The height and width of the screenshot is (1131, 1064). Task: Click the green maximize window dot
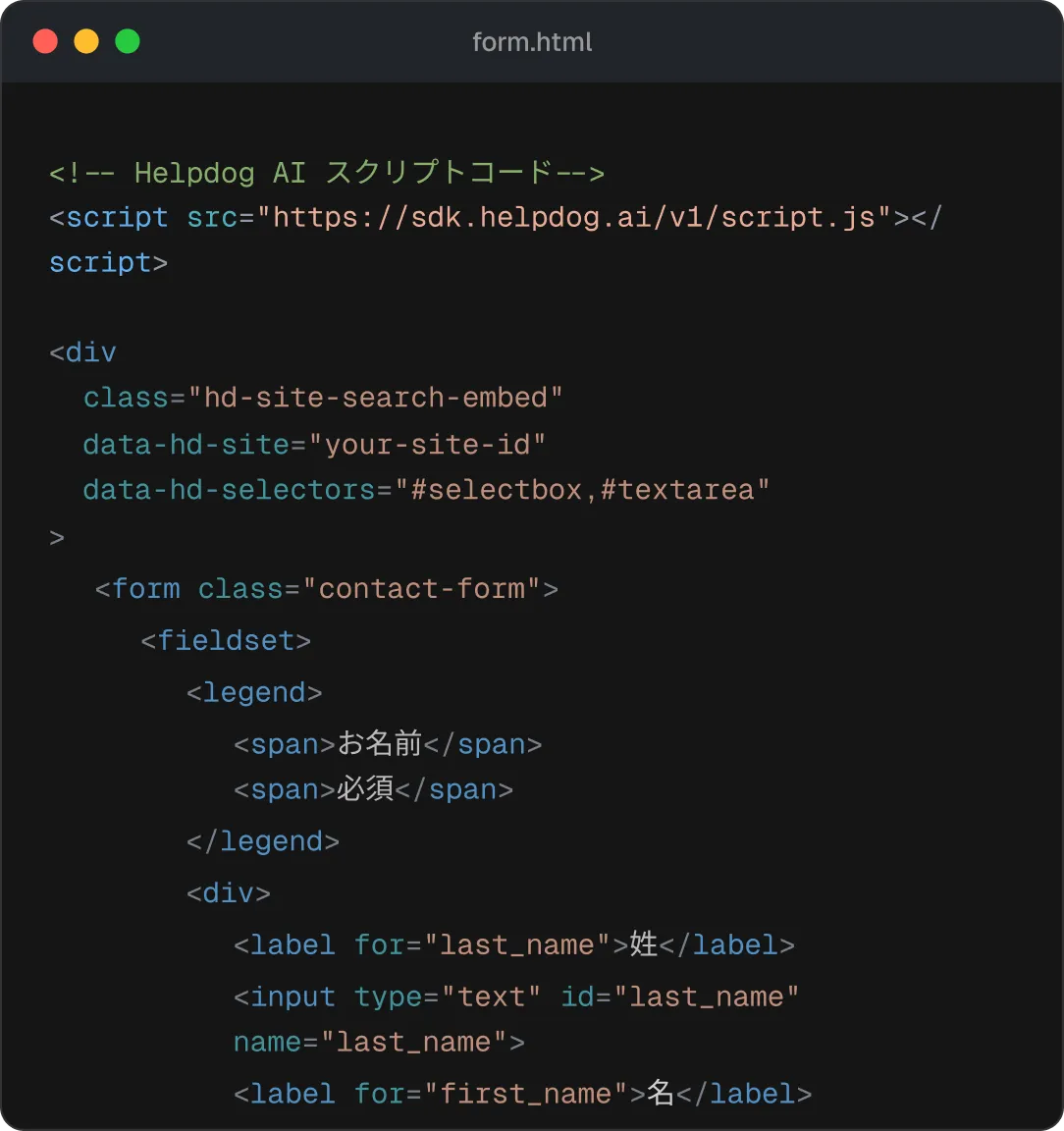pos(128,41)
